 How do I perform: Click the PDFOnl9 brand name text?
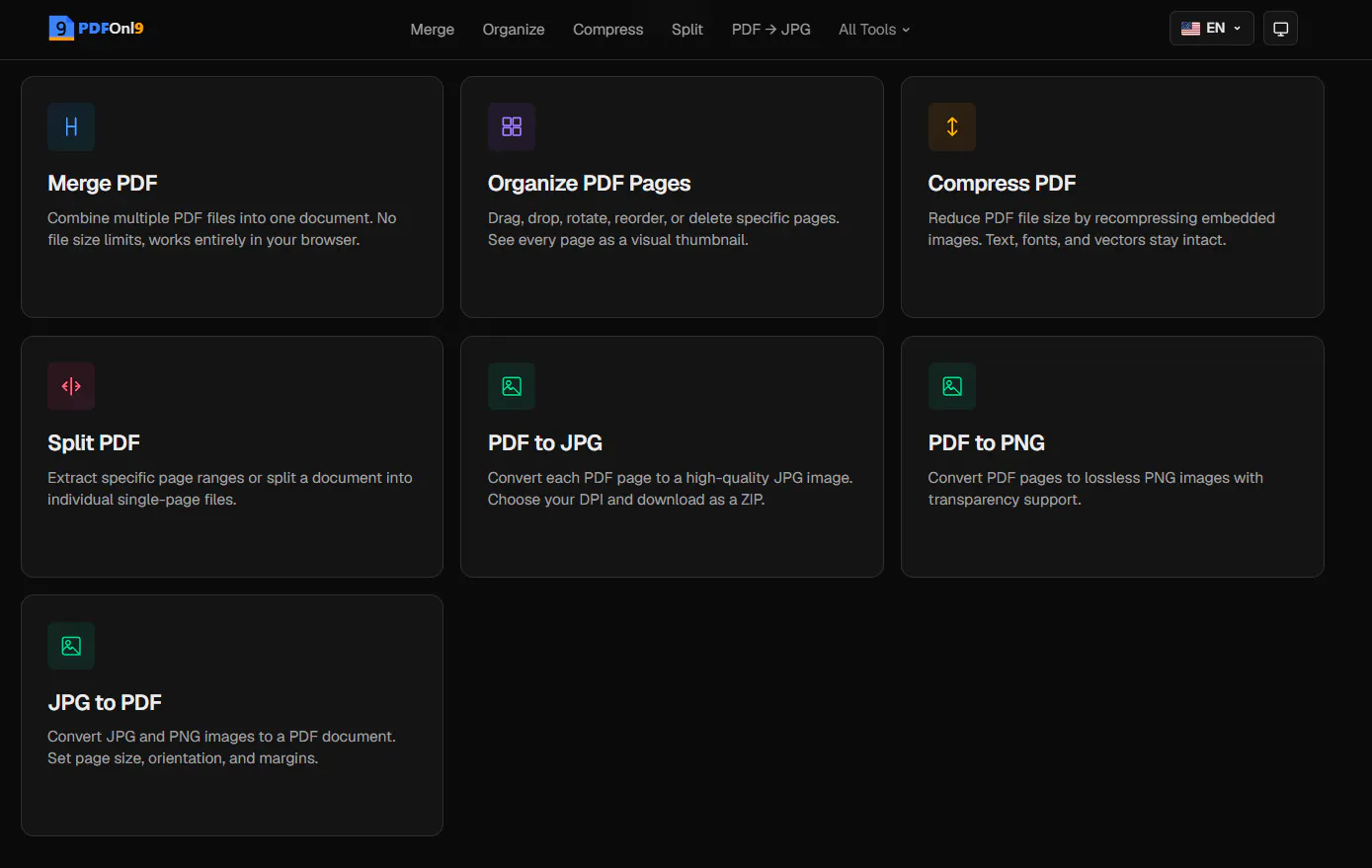click(x=111, y=29)
